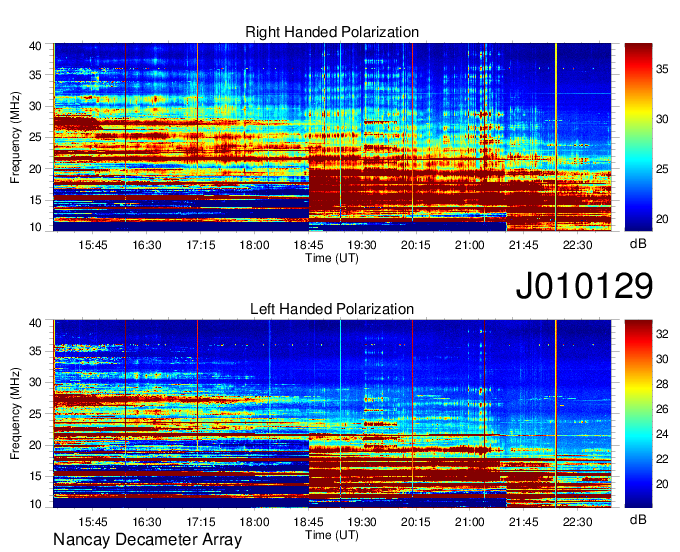Click 35 dB tick on Right Handed colorbar
Viewport: 680px width, 552px height.
662,69
